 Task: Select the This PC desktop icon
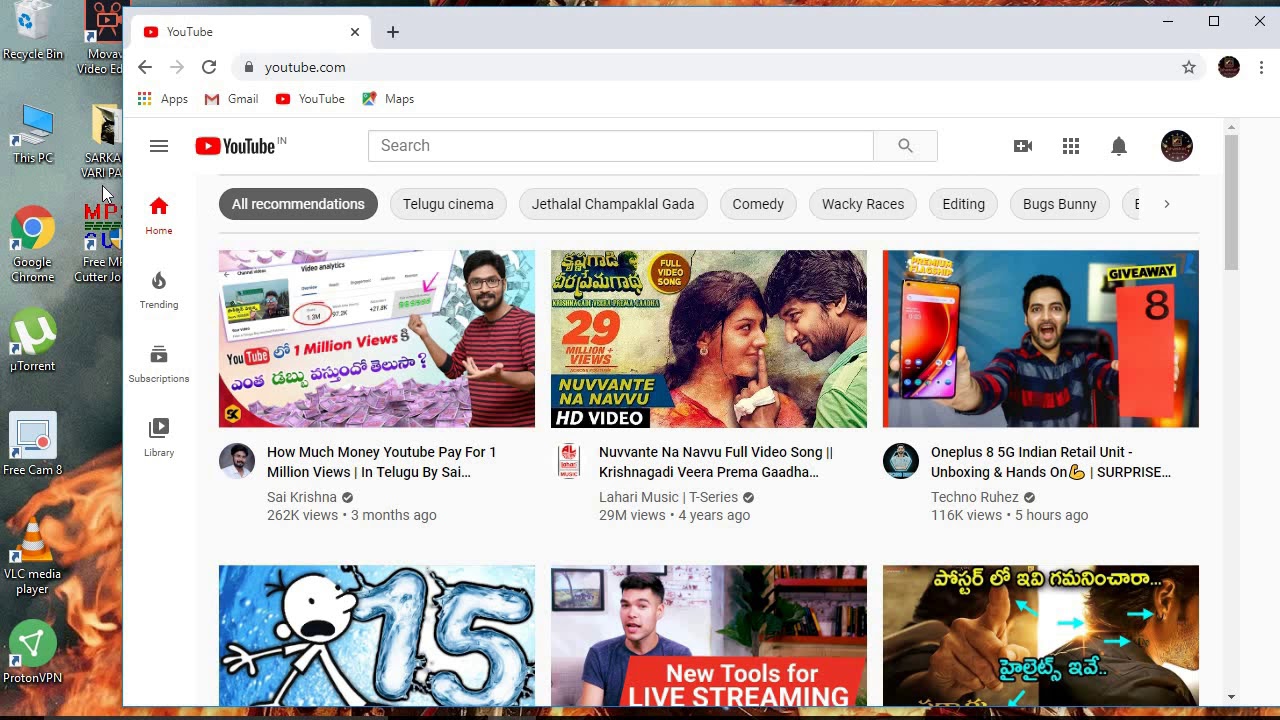click(33, 135)
